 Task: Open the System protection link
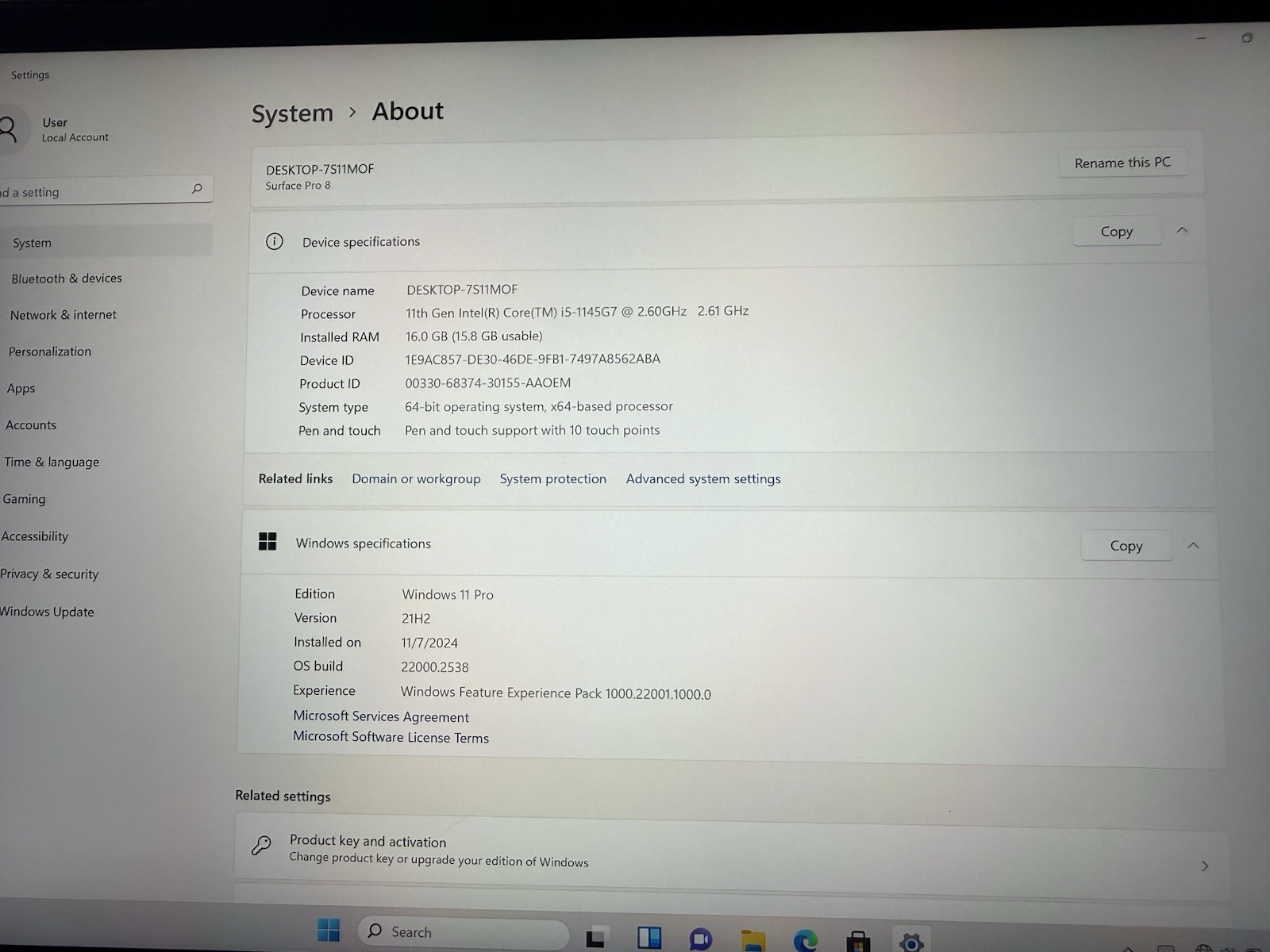click(552, 478)
